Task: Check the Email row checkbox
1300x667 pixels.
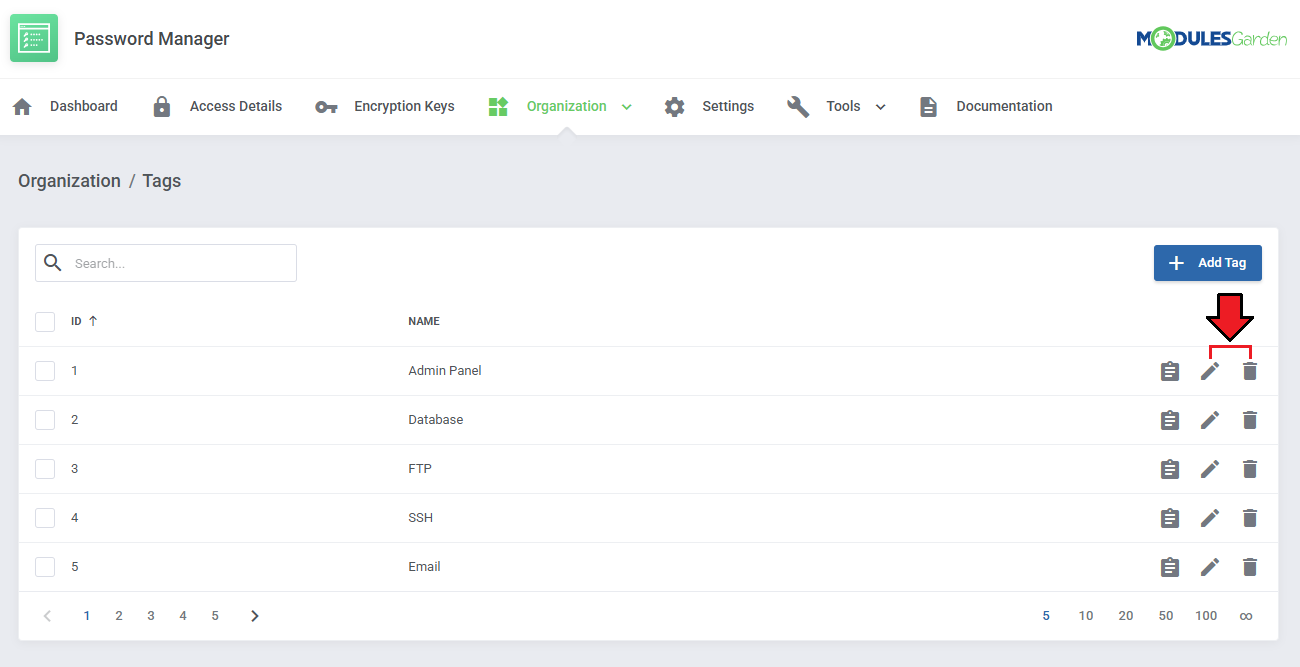Action: point(45,567)
